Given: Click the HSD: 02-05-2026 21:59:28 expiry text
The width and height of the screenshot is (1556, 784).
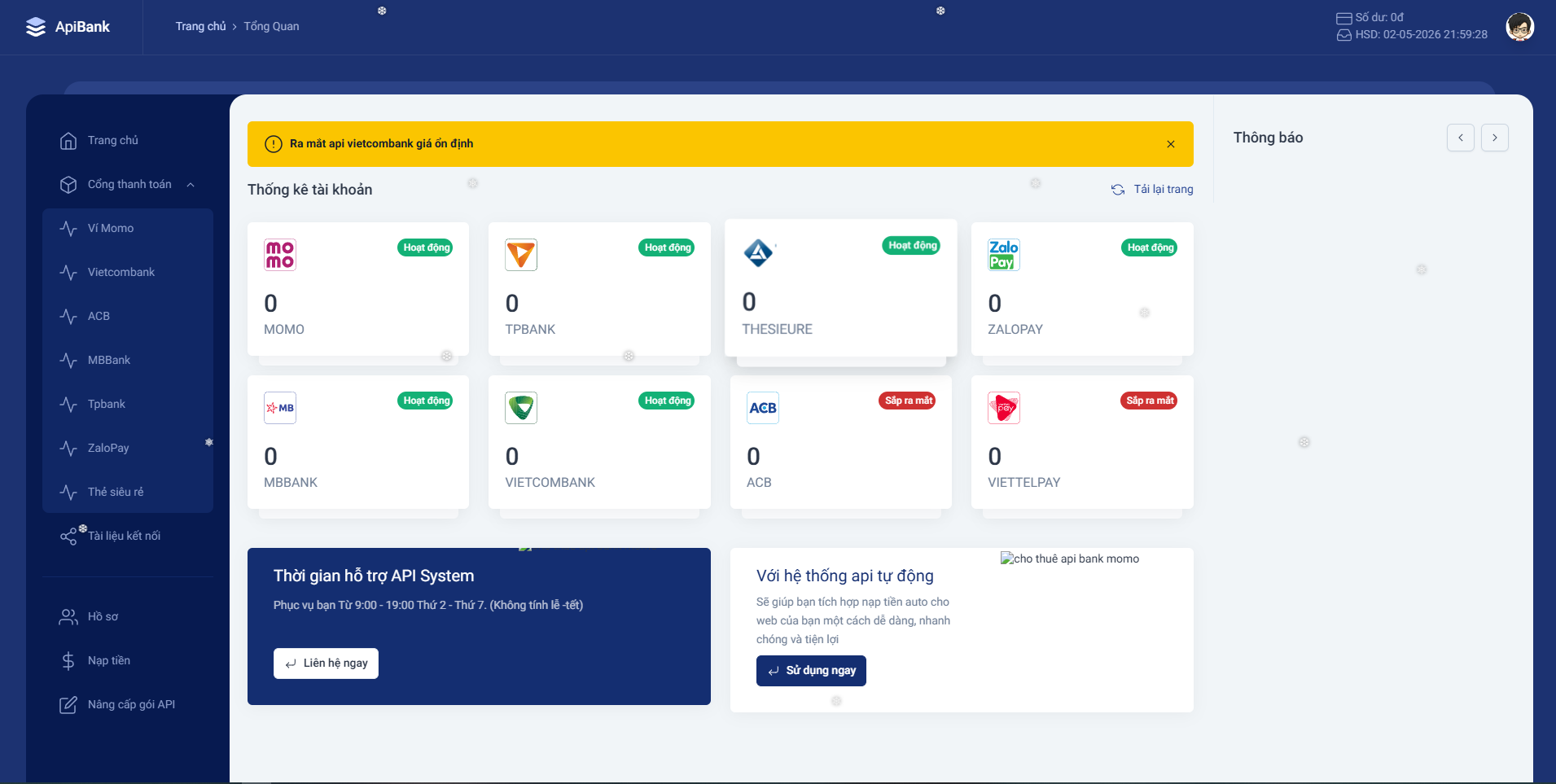Looking at the screenshot, I should (x=1422, y=35).
